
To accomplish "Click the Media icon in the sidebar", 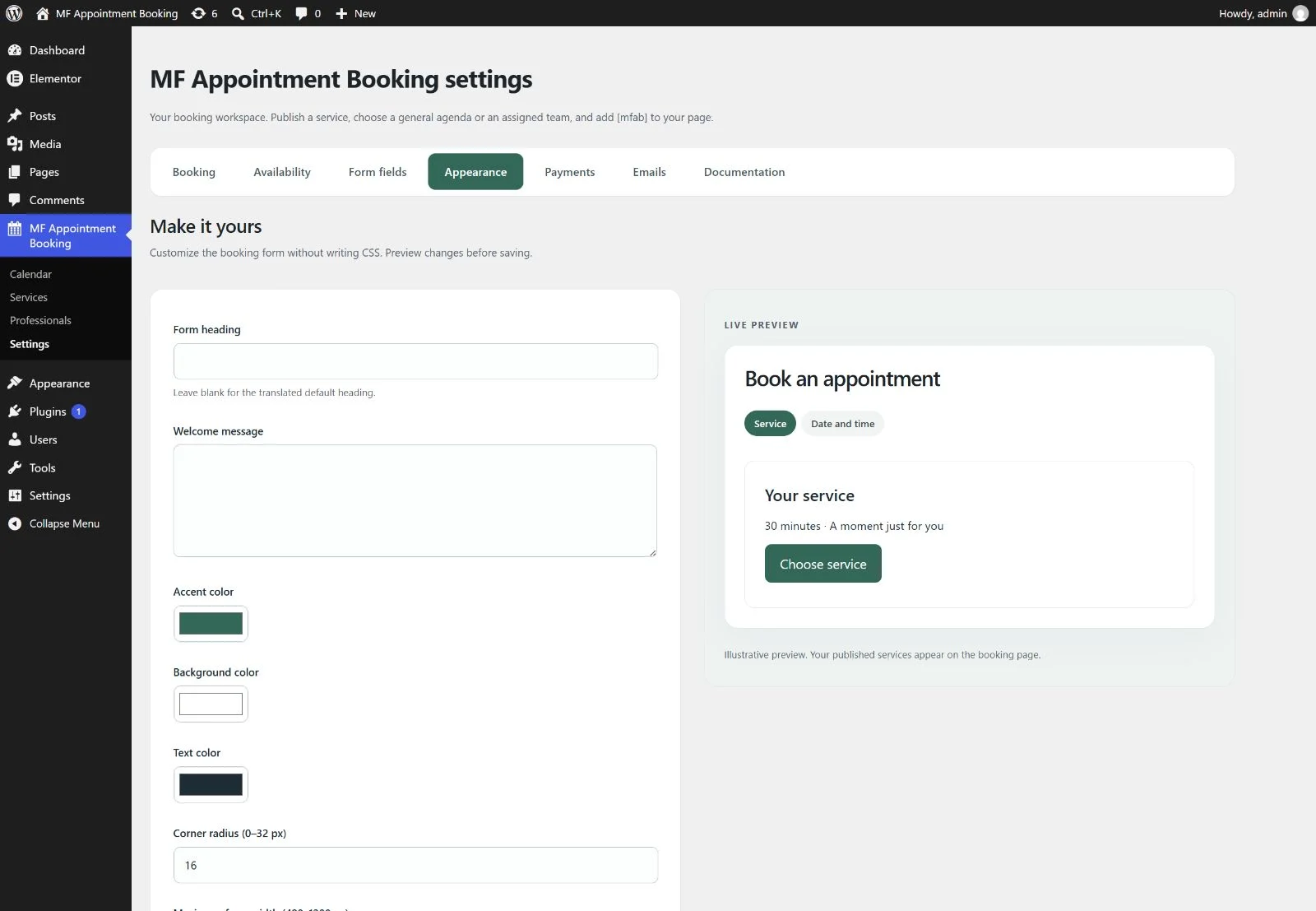I will [15, 144].
